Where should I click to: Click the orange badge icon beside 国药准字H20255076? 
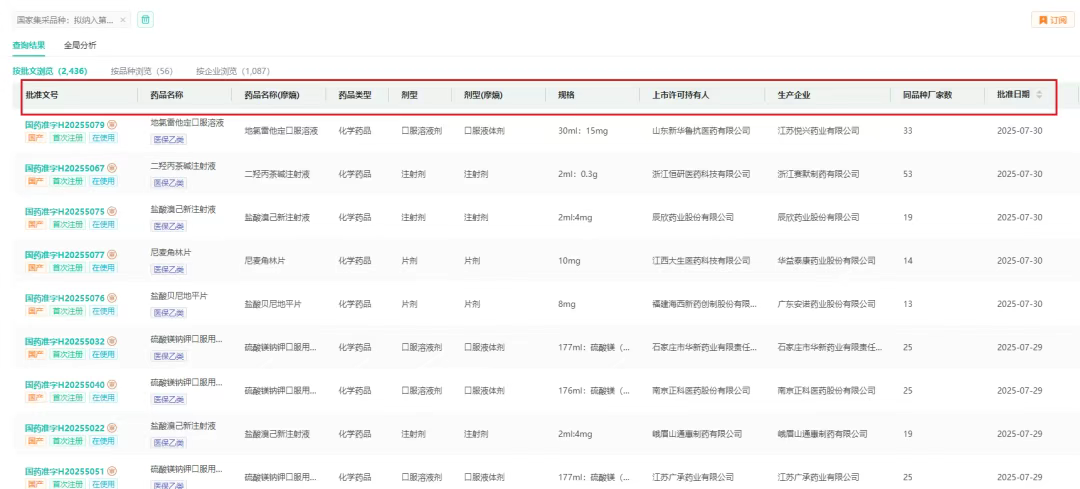pos(112,298)
